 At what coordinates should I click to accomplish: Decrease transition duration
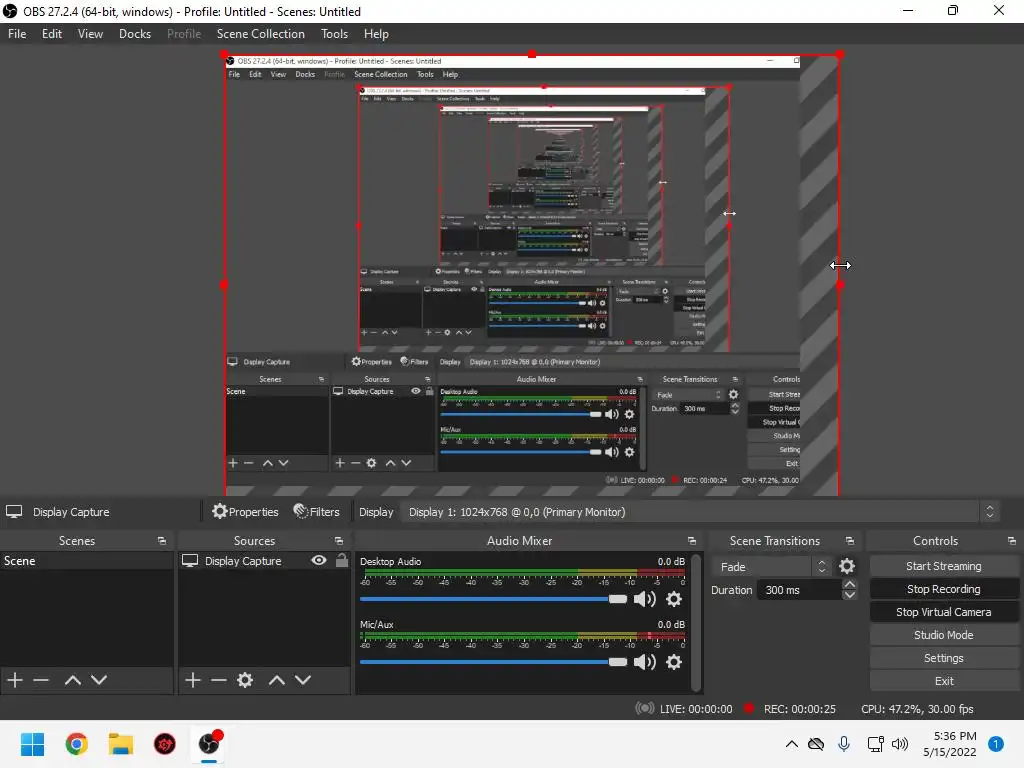850,595
